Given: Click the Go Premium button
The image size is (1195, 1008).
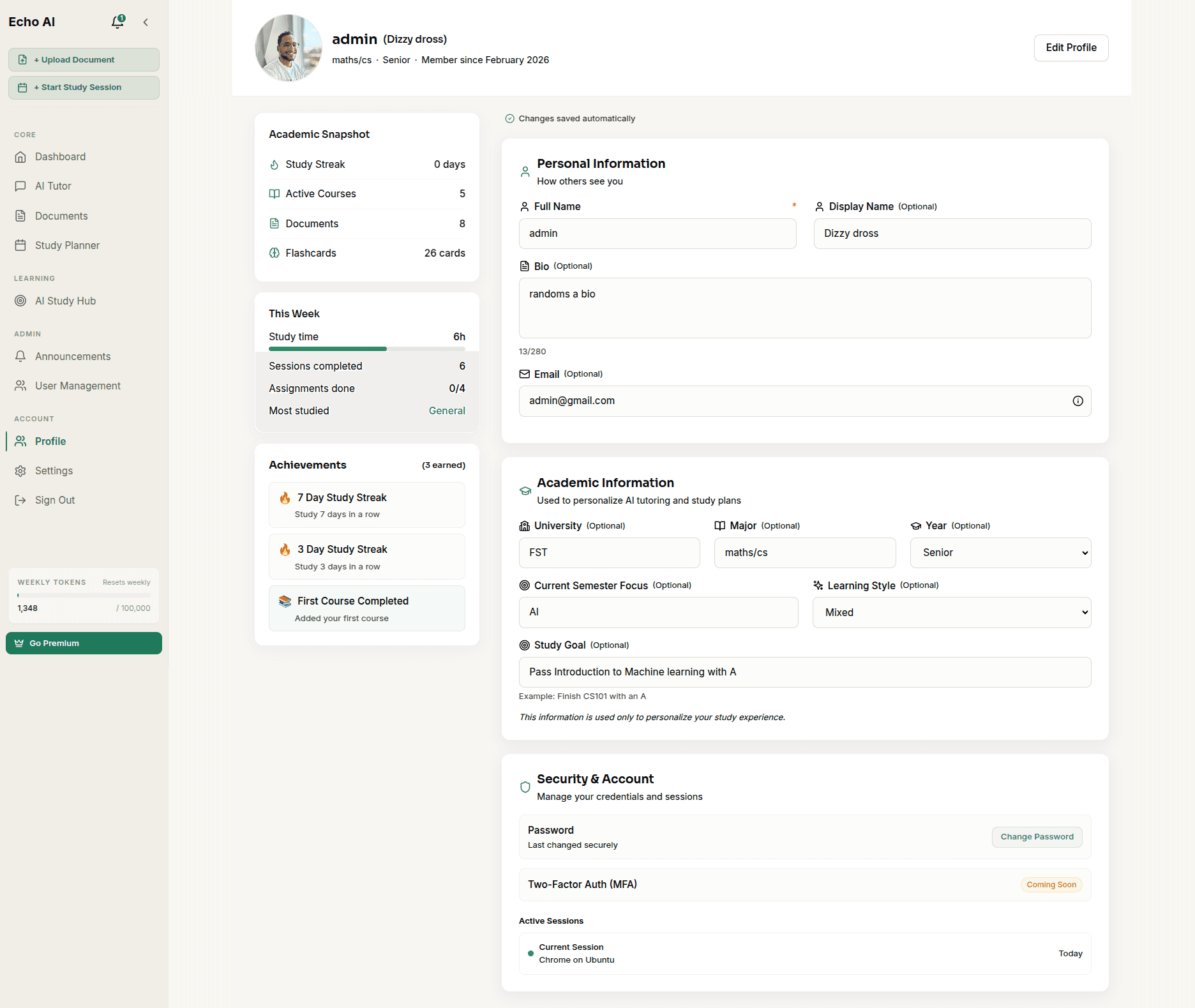Looking at the screenshot, I should point(84,643).
